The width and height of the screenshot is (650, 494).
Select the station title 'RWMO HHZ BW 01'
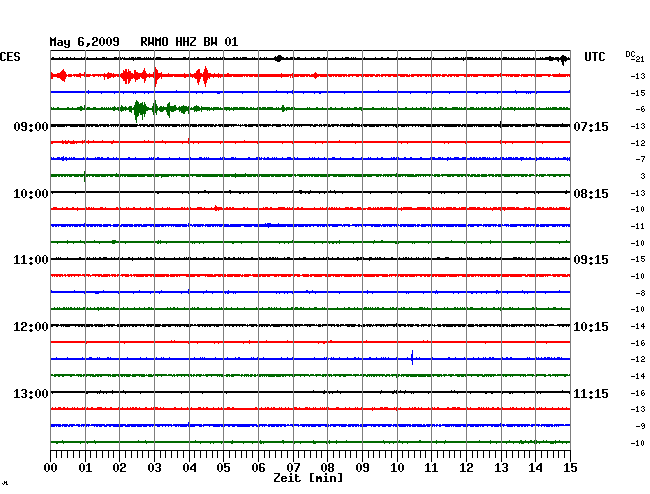[189, 42]
